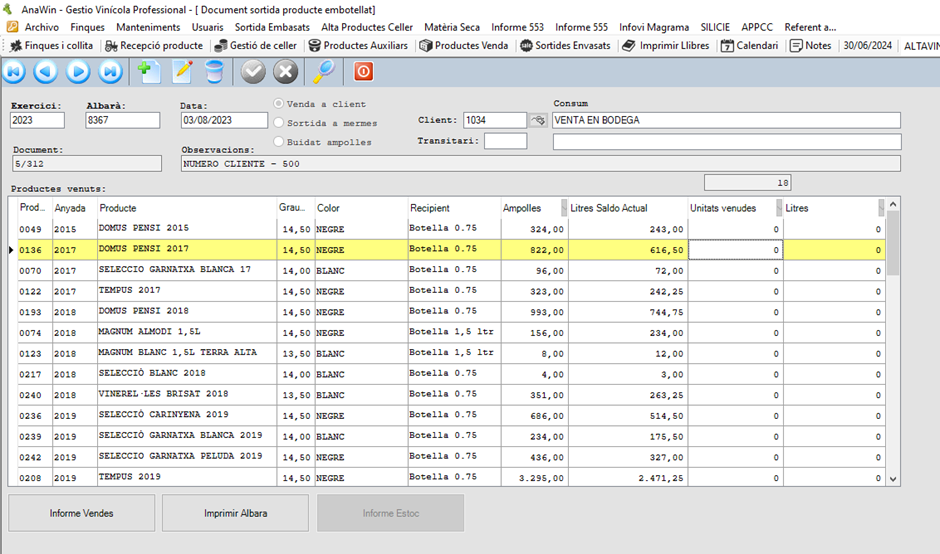Click the client lookup icon beside 1034
Image resolution: width=940 pixels, height=554 pixels.
(539, 121)
